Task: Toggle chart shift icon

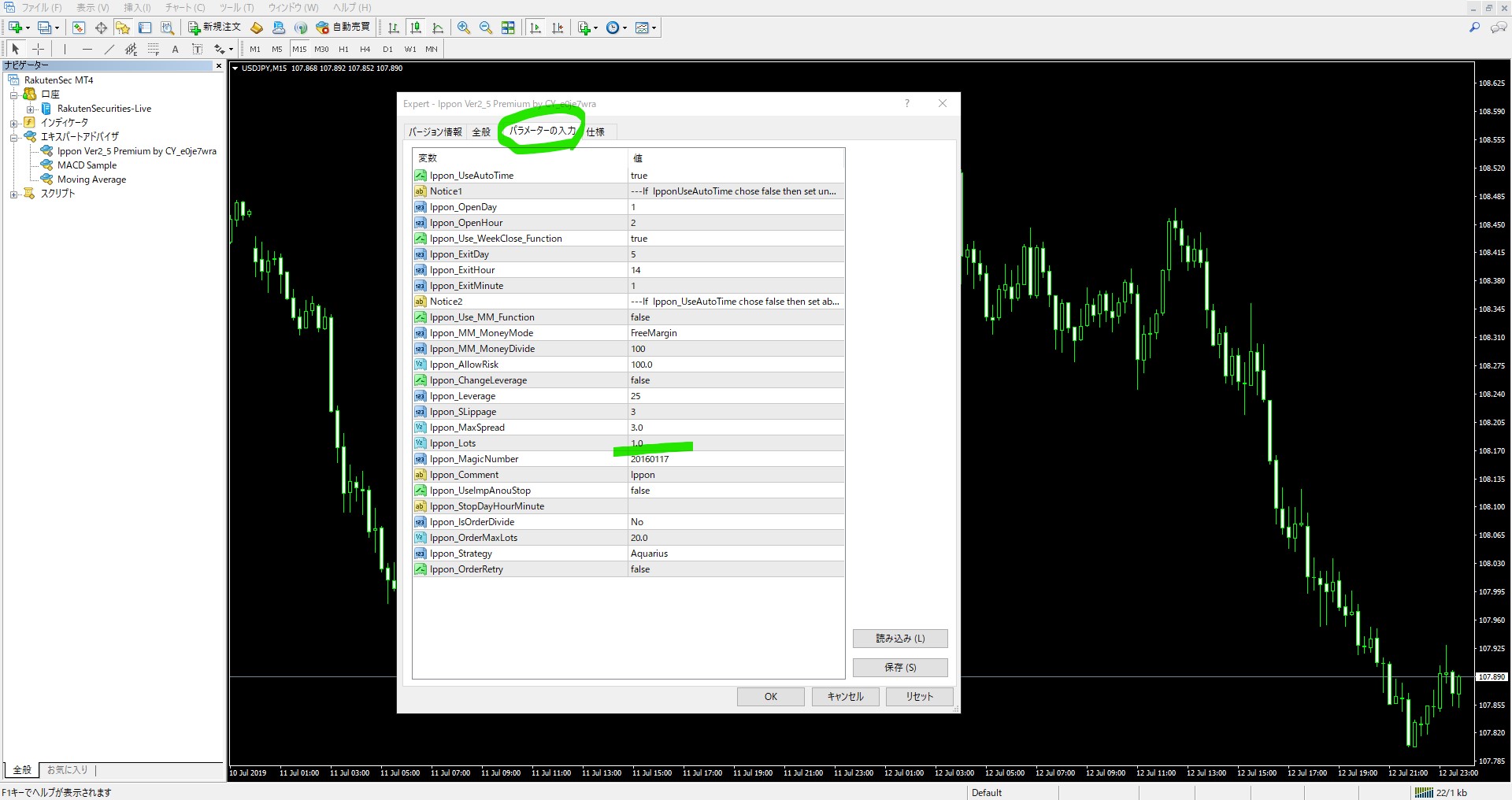Action: [558, 28]
